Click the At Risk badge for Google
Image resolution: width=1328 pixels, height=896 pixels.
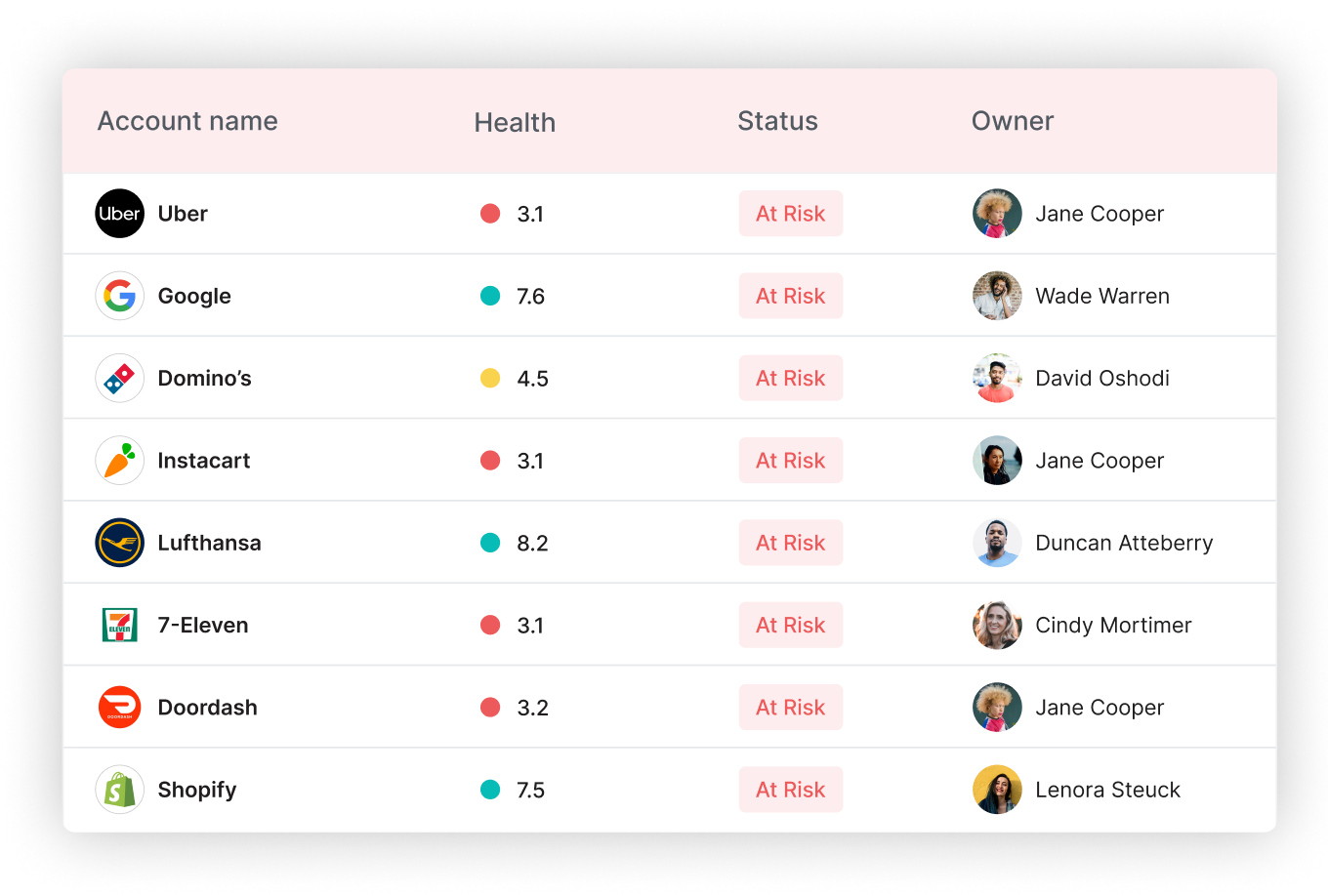pyautogui.click(x=791, y=296)
